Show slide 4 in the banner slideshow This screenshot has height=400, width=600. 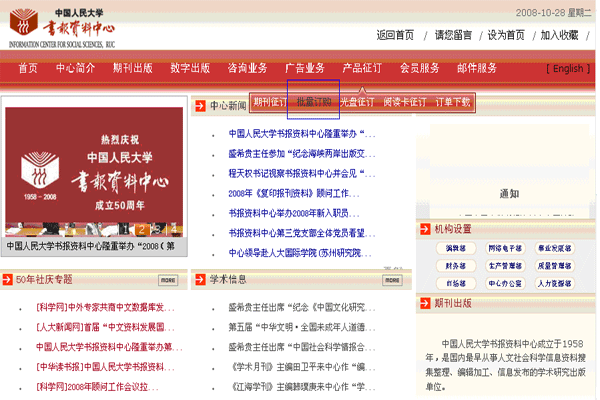coord(173,229)
